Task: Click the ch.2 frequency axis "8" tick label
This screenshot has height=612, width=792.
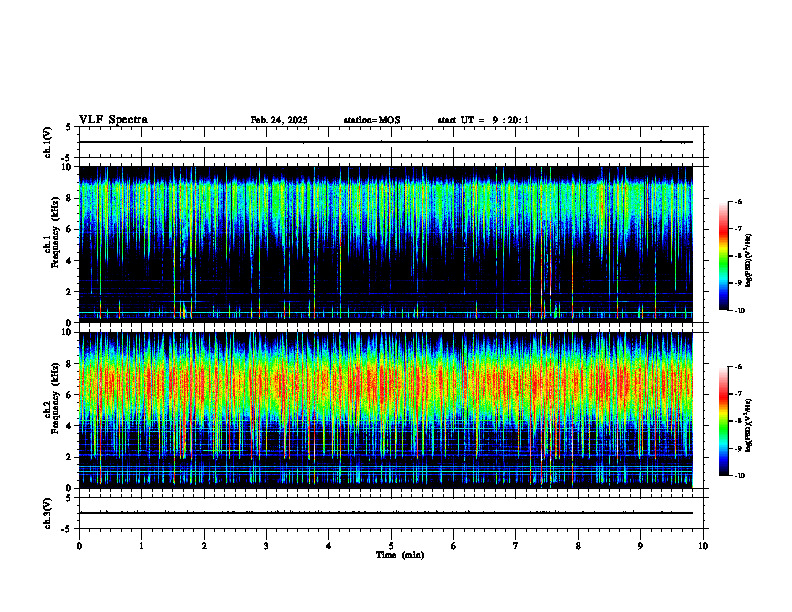Action: coord(69,364)
